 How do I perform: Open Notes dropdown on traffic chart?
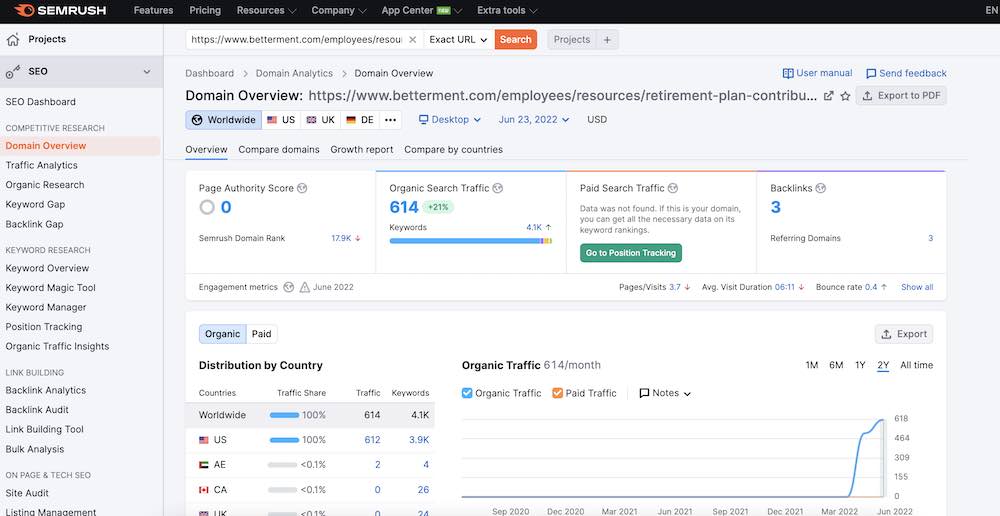(x=665, y=394)
